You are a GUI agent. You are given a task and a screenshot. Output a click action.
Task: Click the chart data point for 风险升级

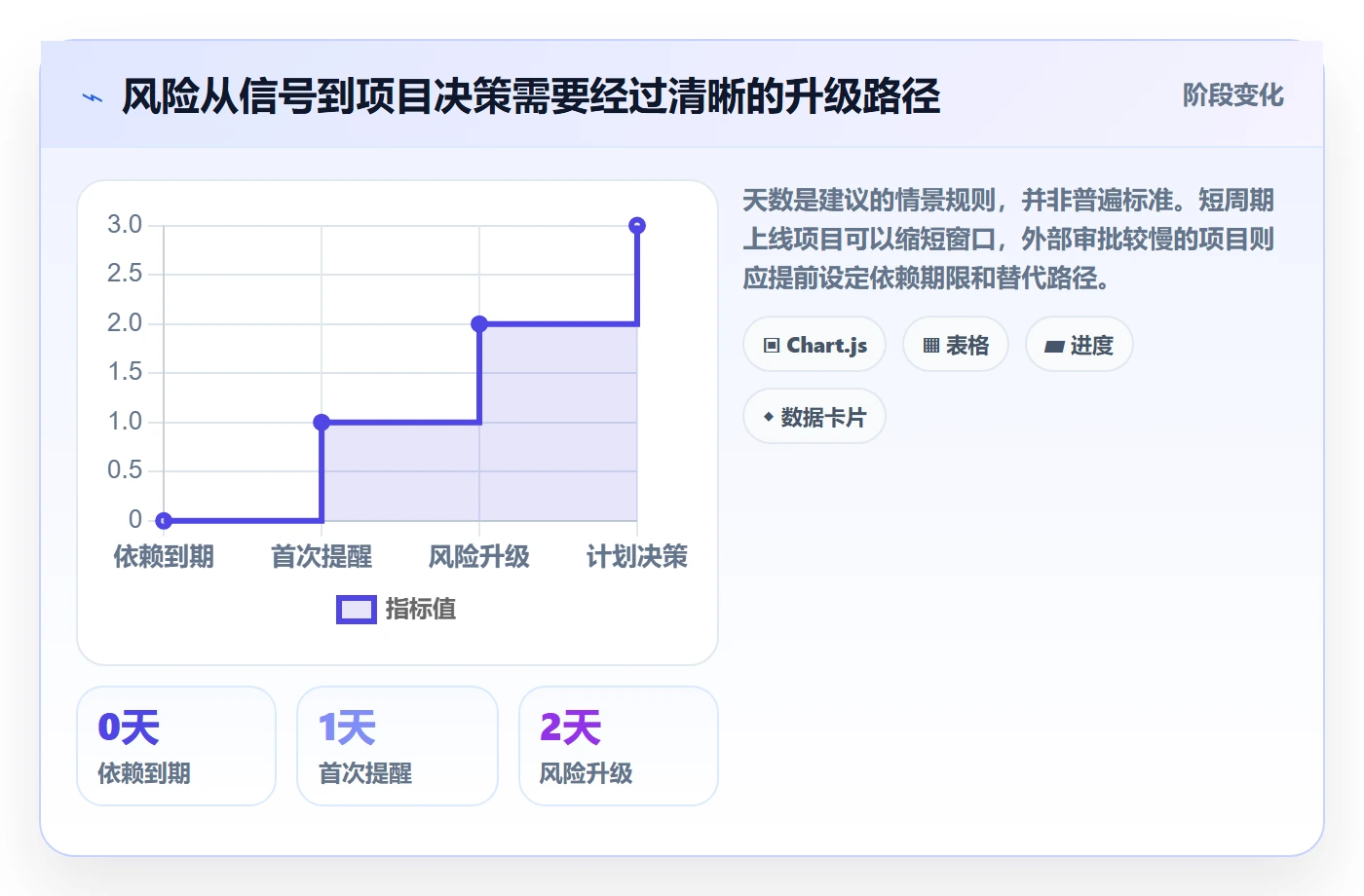pyautogui.click(x=479, y=323)
